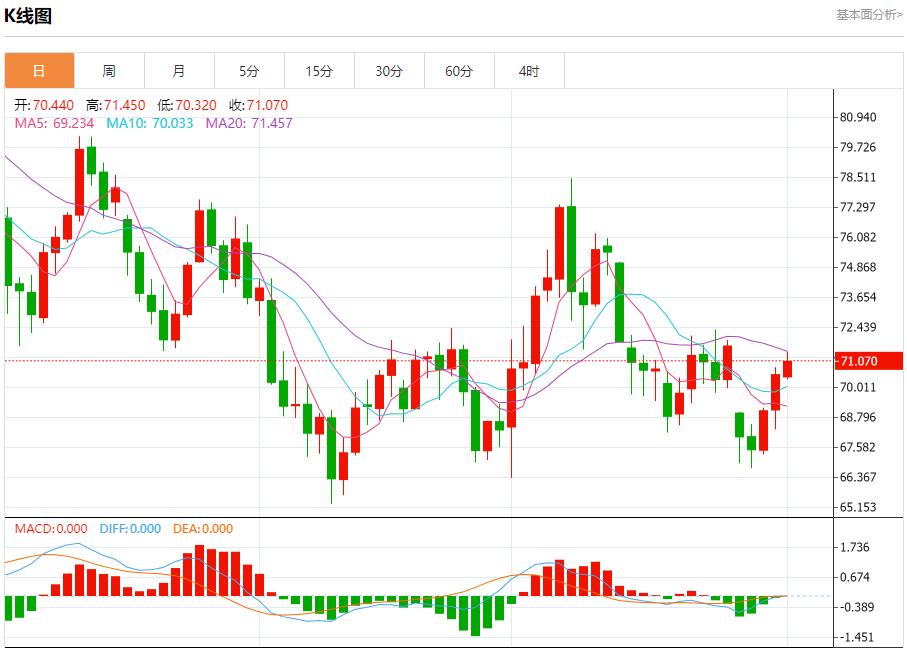Show the 60分 interval chart
This screenshot has width=907, height=648.
click(459, 71)
